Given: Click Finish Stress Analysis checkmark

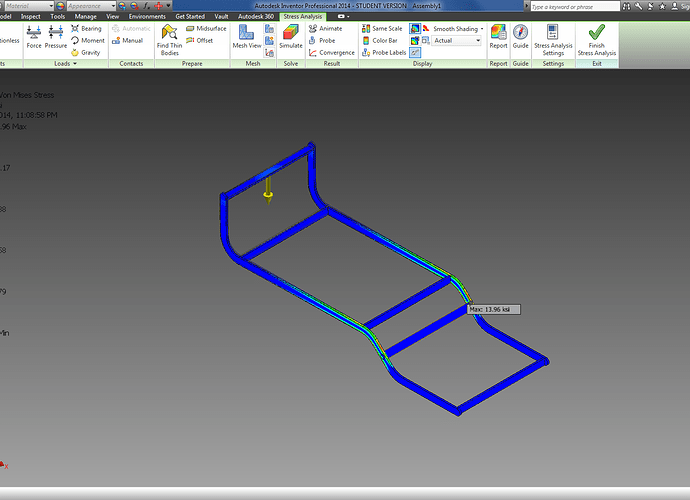Looking at the screenshot, I should (597, 40).
